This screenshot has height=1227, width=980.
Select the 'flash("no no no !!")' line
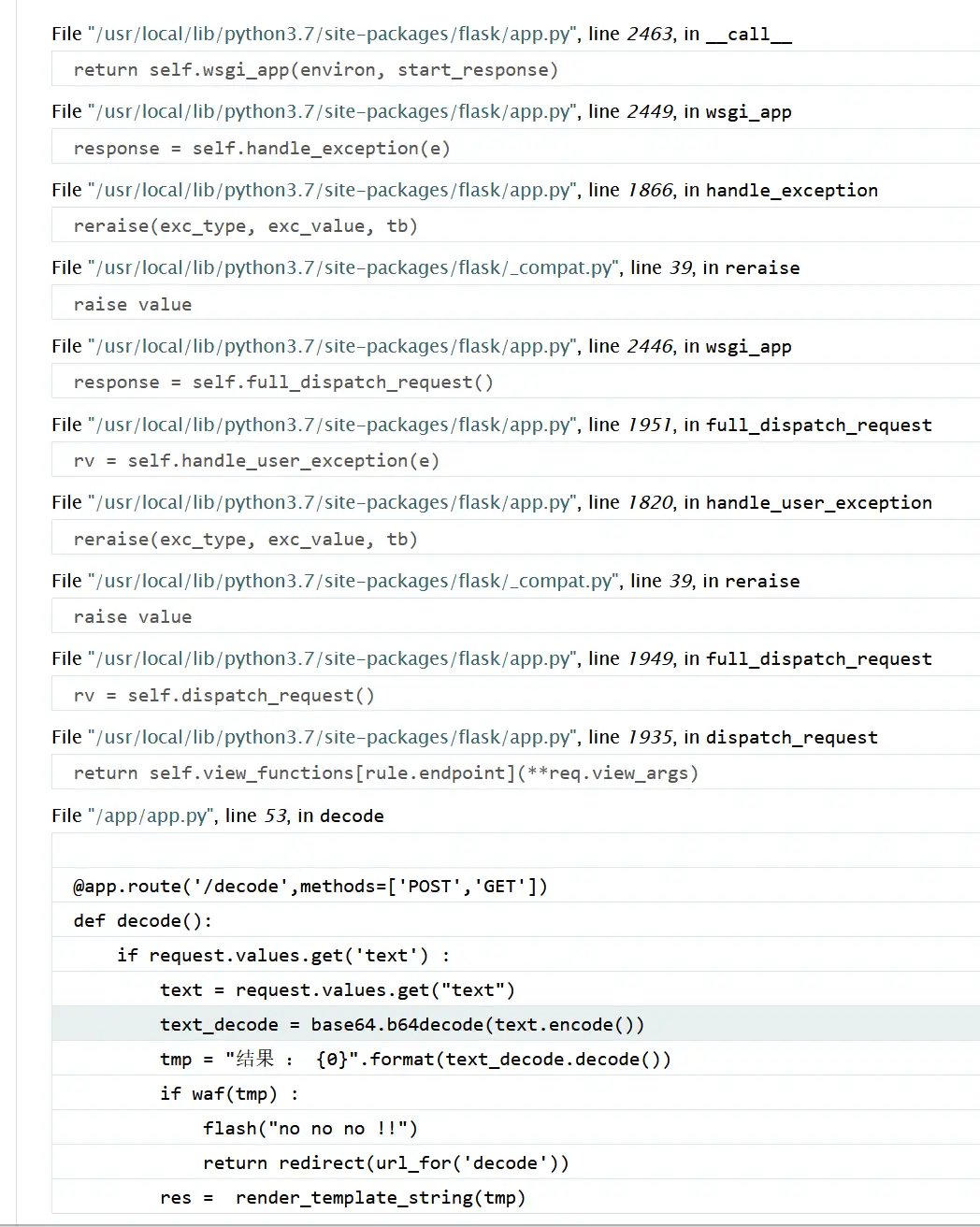[x=310, y=1129]
